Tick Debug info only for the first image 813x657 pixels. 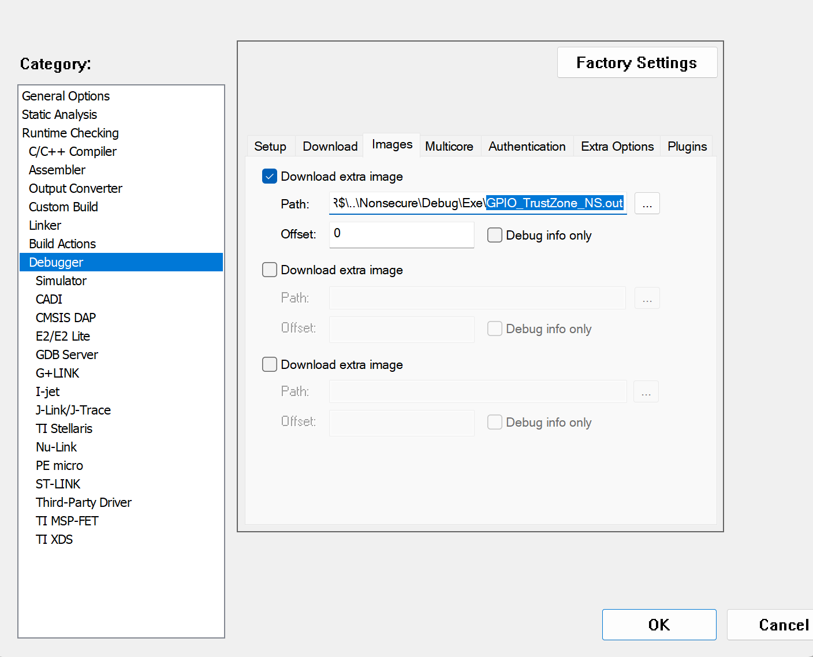tap(495, 235)
